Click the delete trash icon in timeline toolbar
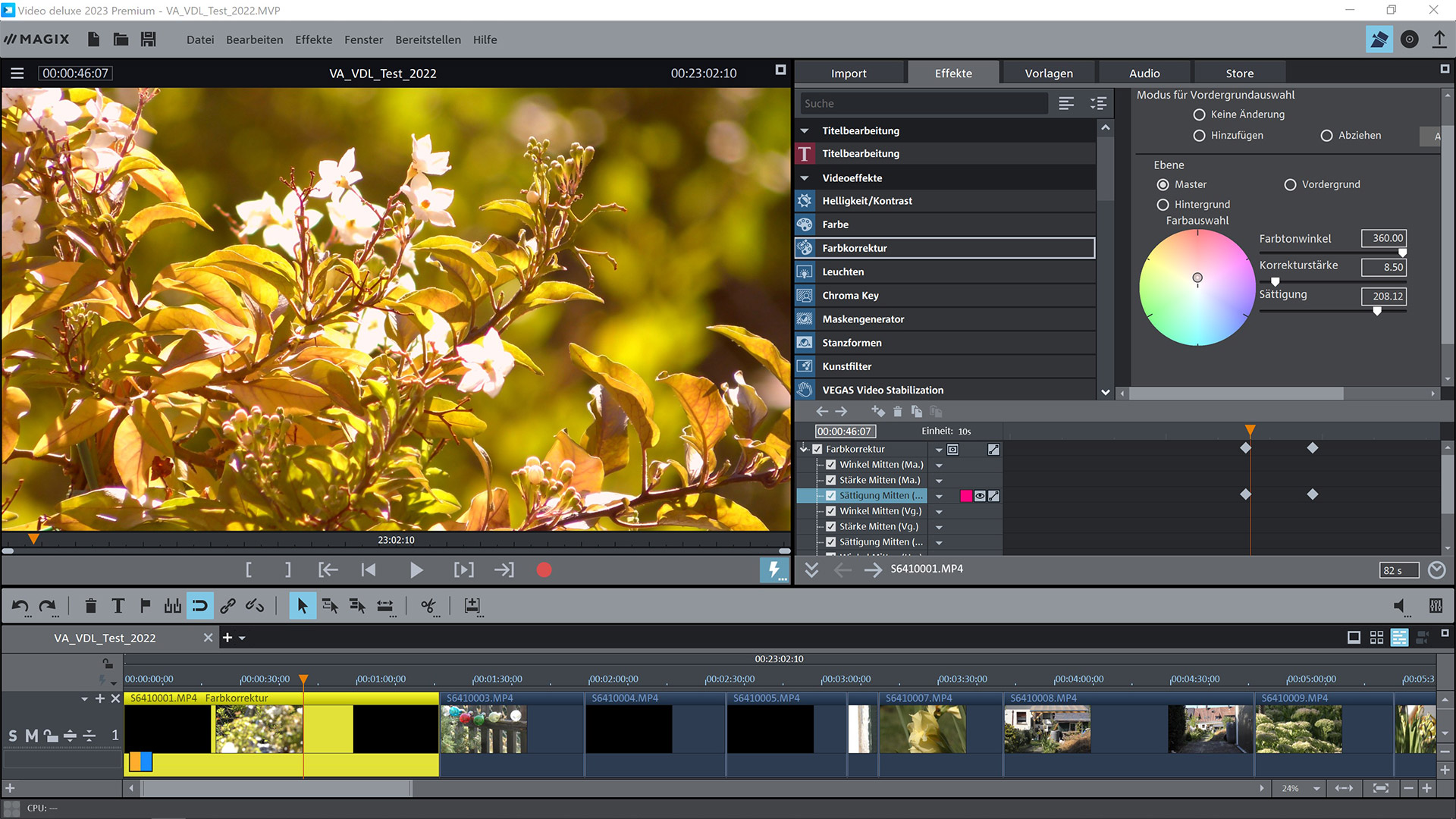 90,605
